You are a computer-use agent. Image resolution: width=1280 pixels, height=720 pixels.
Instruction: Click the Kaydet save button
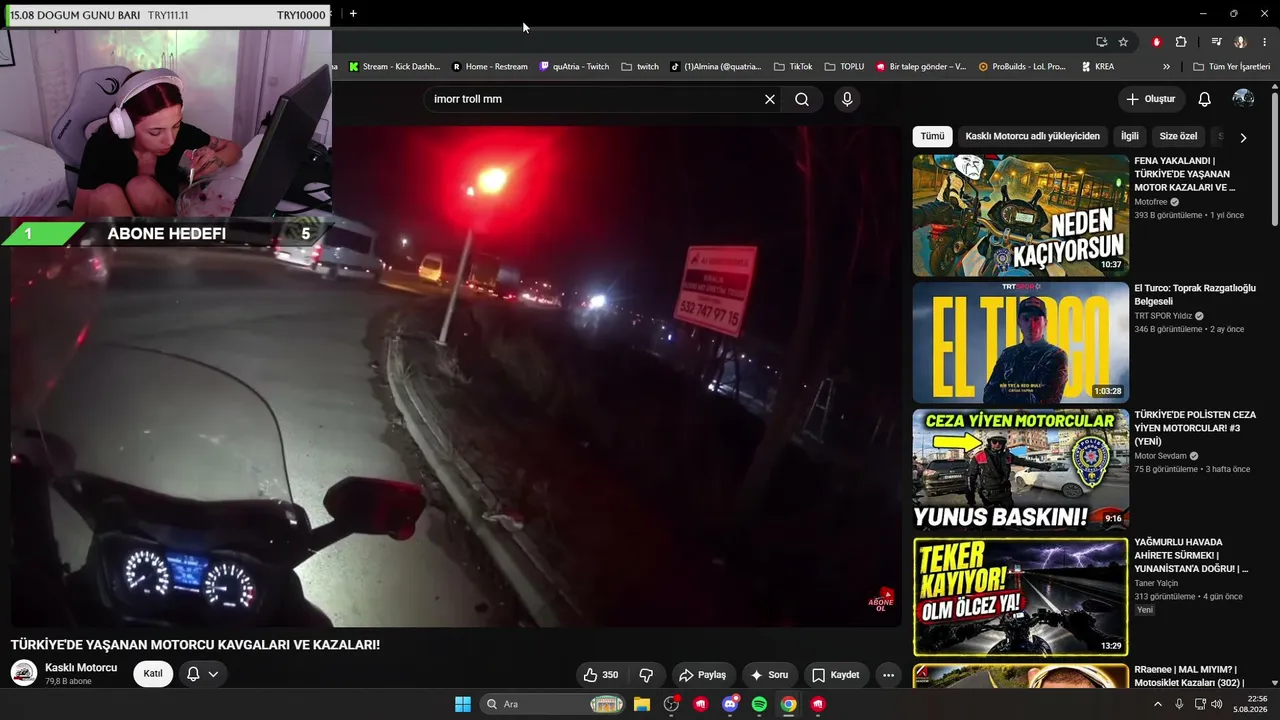836,675
